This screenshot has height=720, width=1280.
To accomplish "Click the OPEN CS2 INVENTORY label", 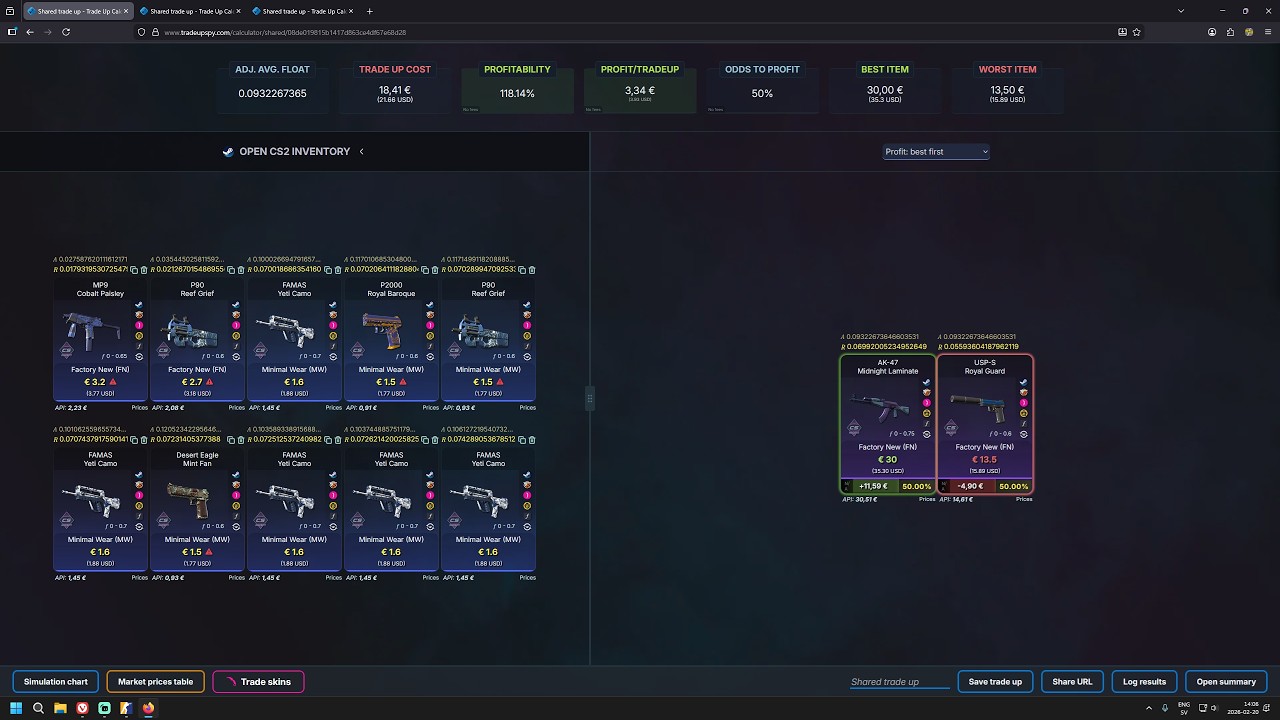I will [x=295, y=152].
